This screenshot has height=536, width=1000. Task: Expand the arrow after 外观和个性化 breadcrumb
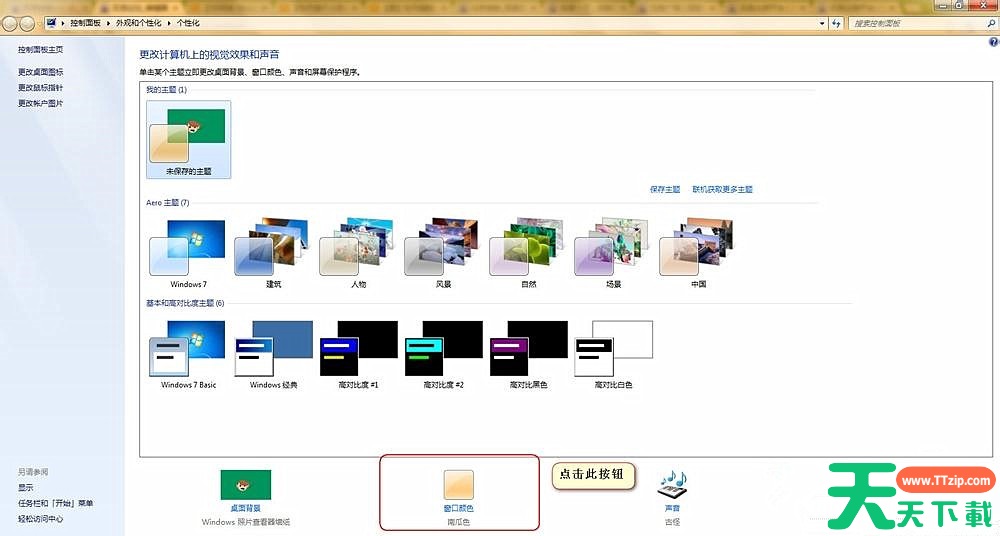[x=169, y=23]
